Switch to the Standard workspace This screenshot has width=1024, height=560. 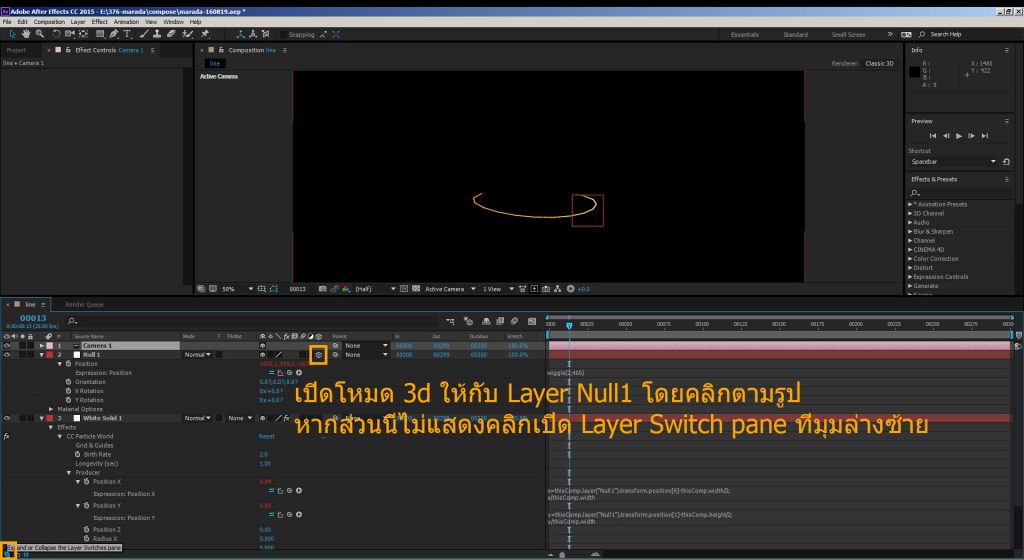pos(795,35)
